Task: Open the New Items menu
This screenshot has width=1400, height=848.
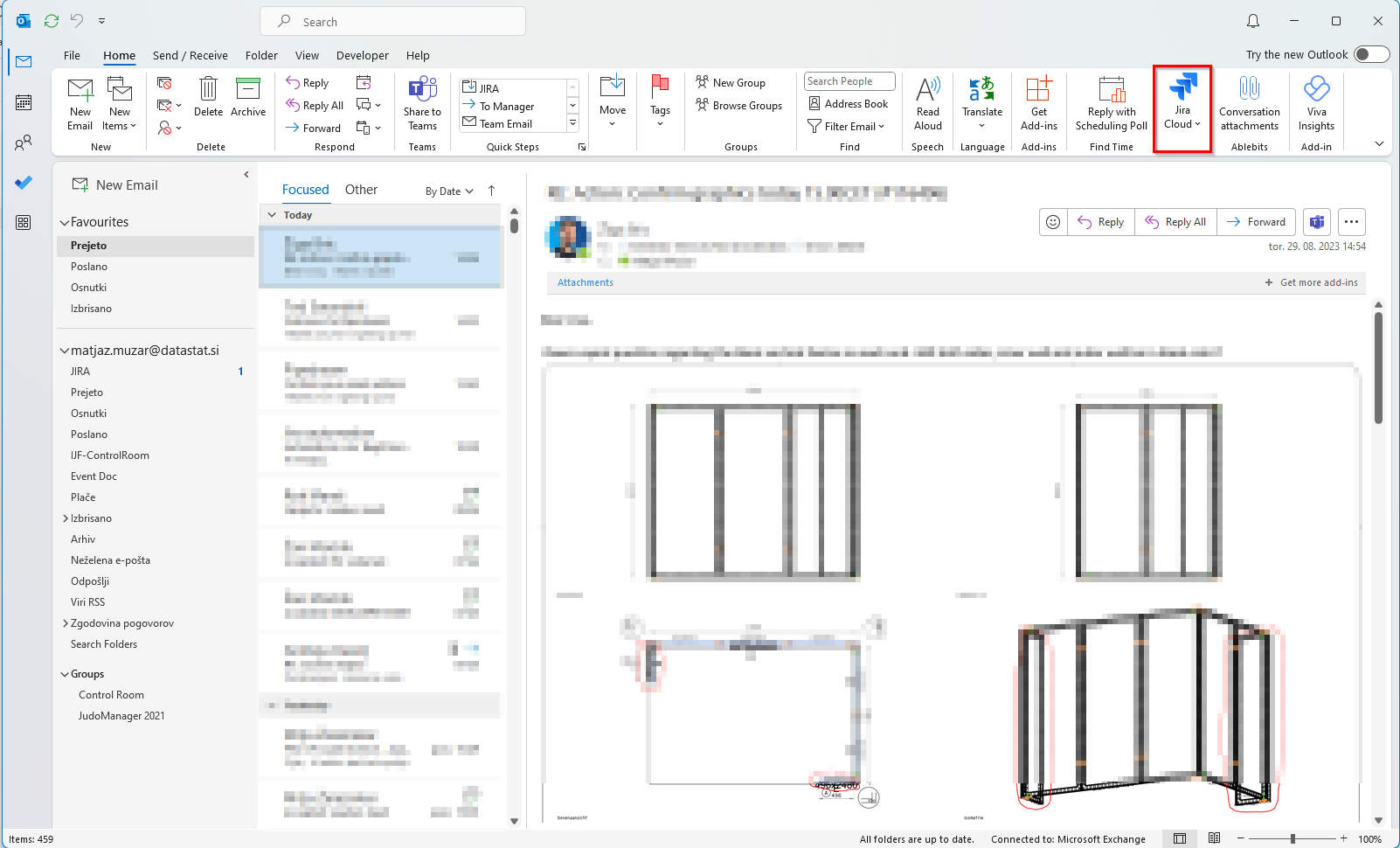Action: point(120,103)
